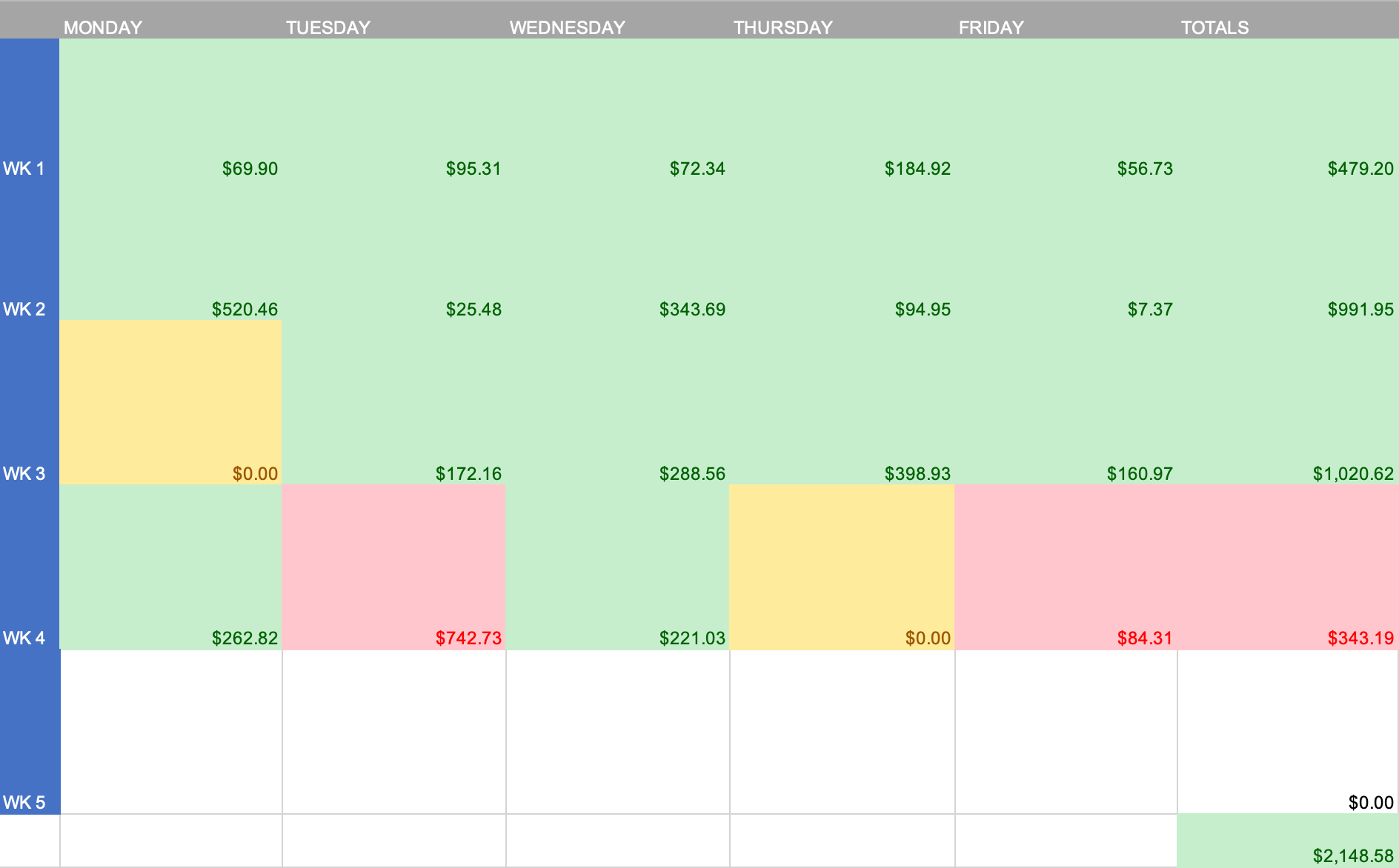Screen dimensions: 1399x868
Task: Click the $69.90 Monday cell
Action: tap(250, 169)
